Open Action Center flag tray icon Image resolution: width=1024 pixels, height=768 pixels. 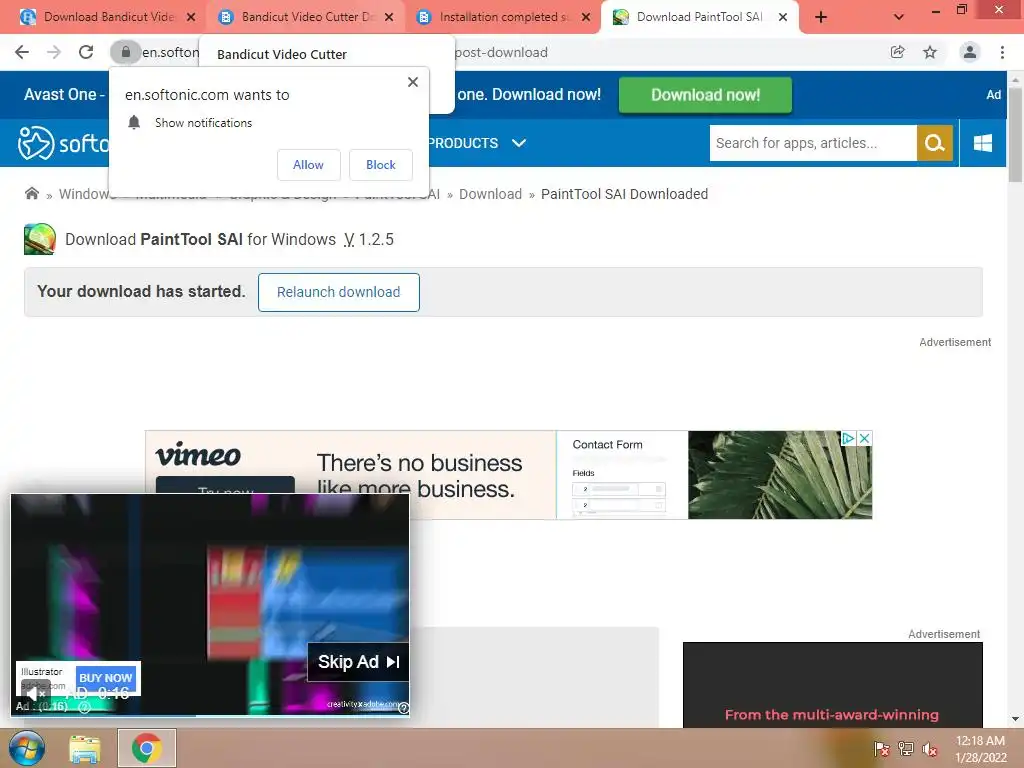(882, 748)
